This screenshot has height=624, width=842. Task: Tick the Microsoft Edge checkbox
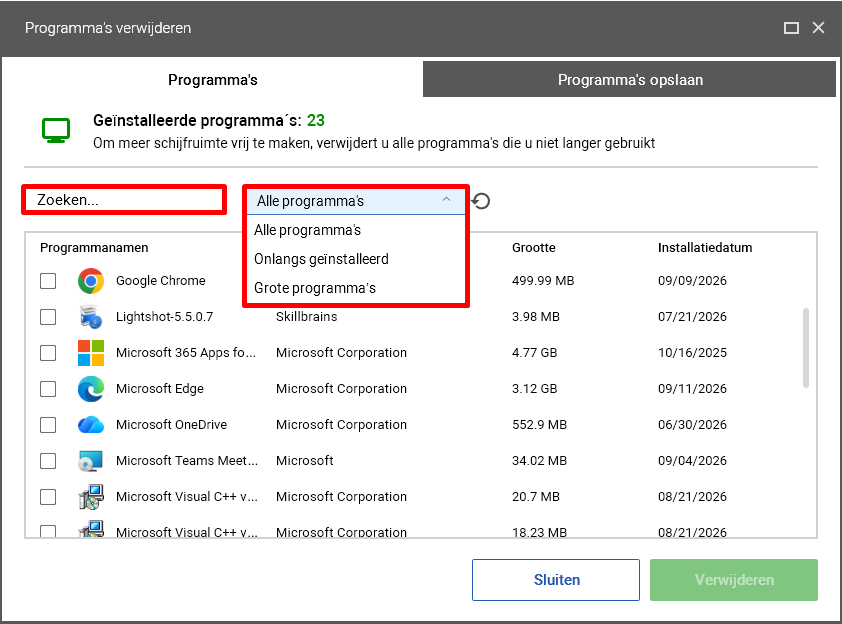point(48,389)
